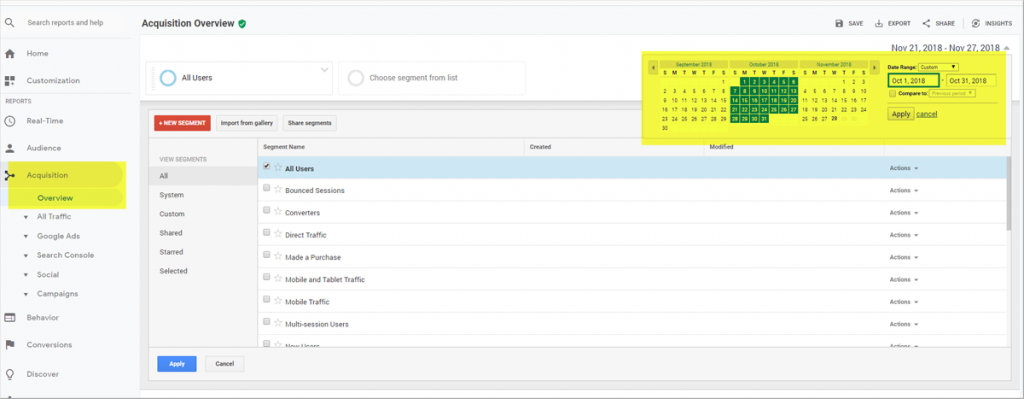Open the Audience person icon
The image size is (1024, 399).
(10, 148)
